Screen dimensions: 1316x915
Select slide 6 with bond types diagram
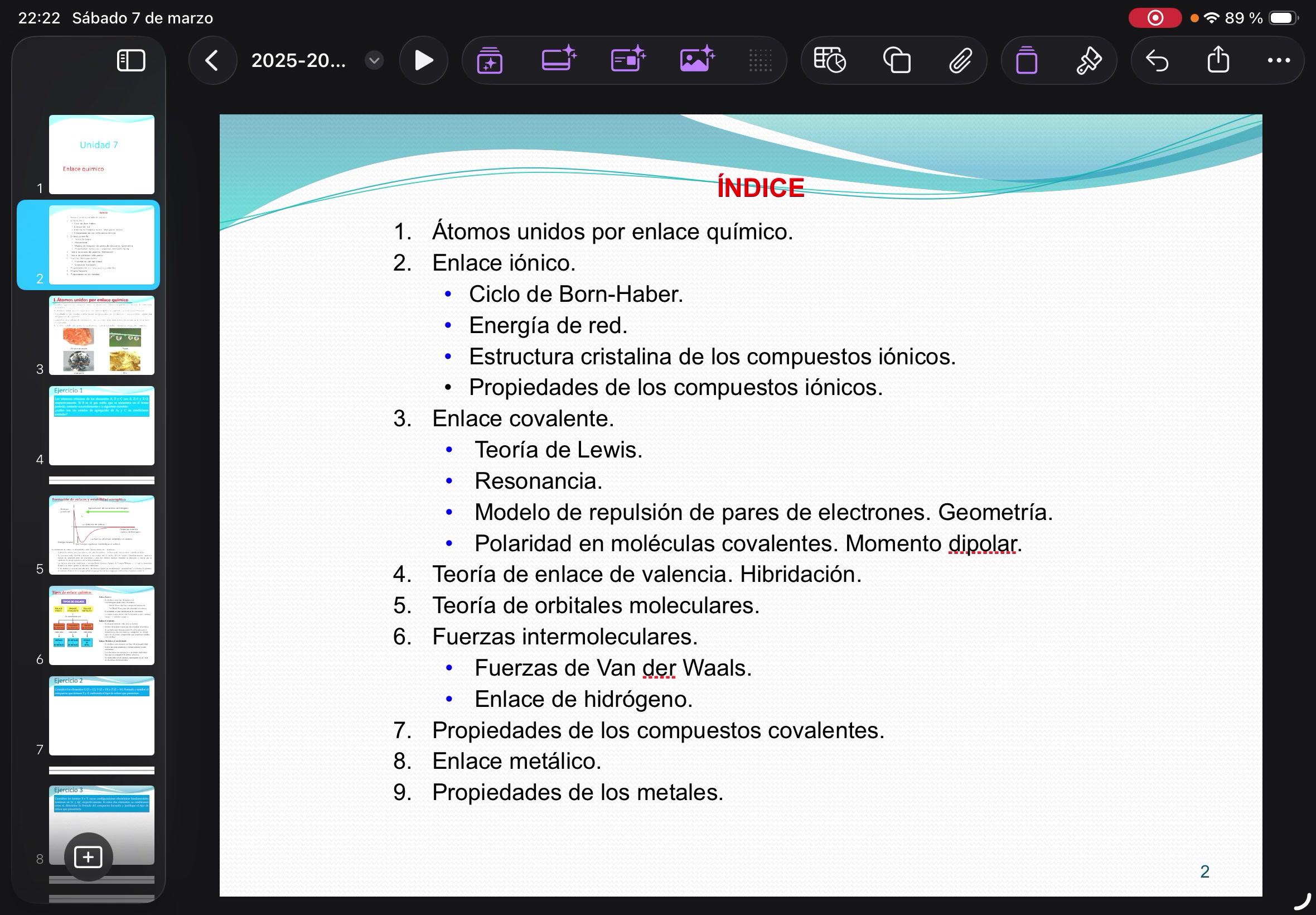coord(101,625)
